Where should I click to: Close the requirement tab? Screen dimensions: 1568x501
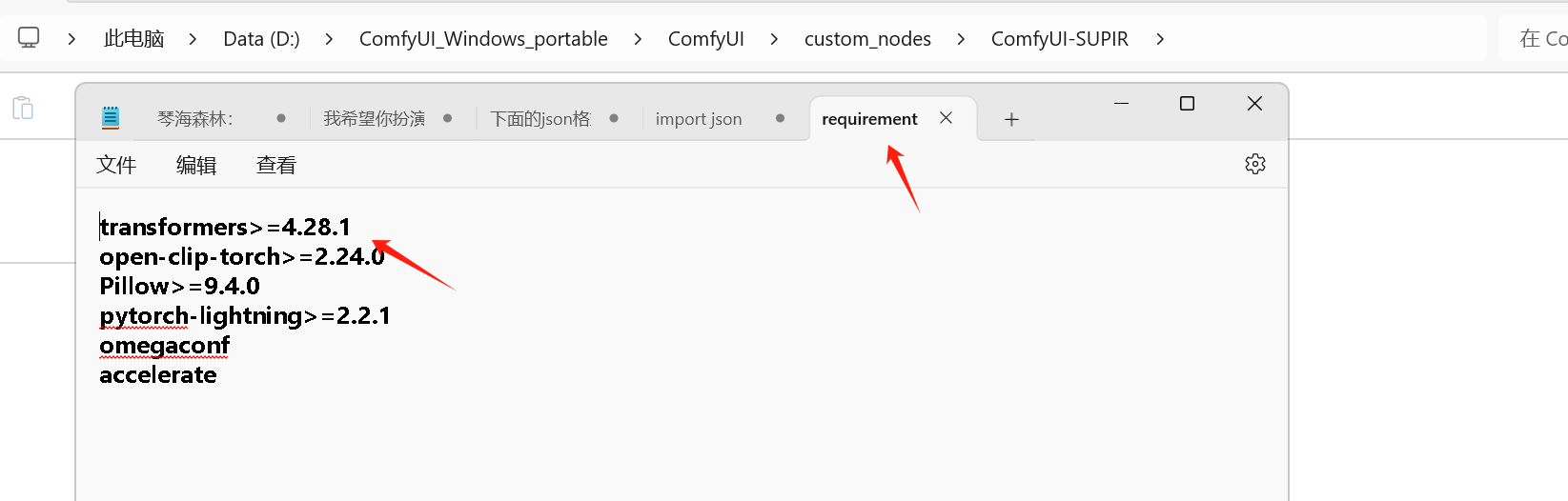coord(946,118)
